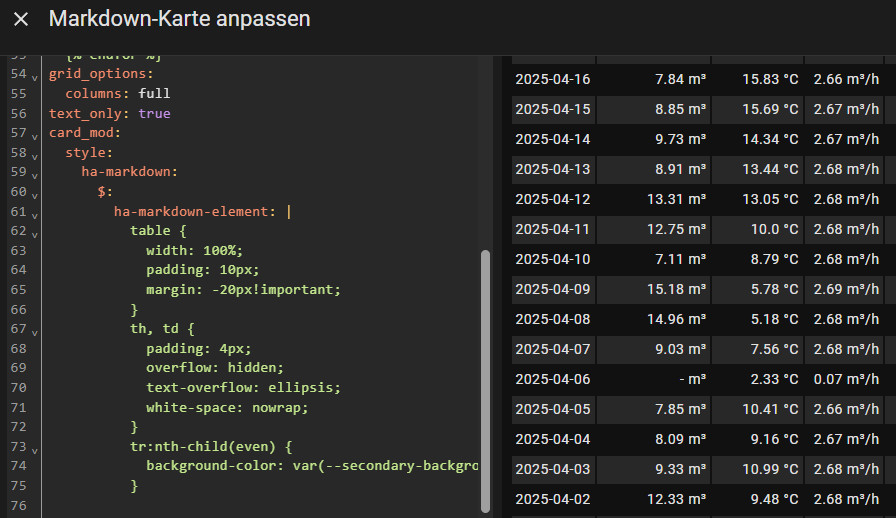Click the code editor vertical scrollbar
Viewport: 896px width, 518px height.
point(486,380)
